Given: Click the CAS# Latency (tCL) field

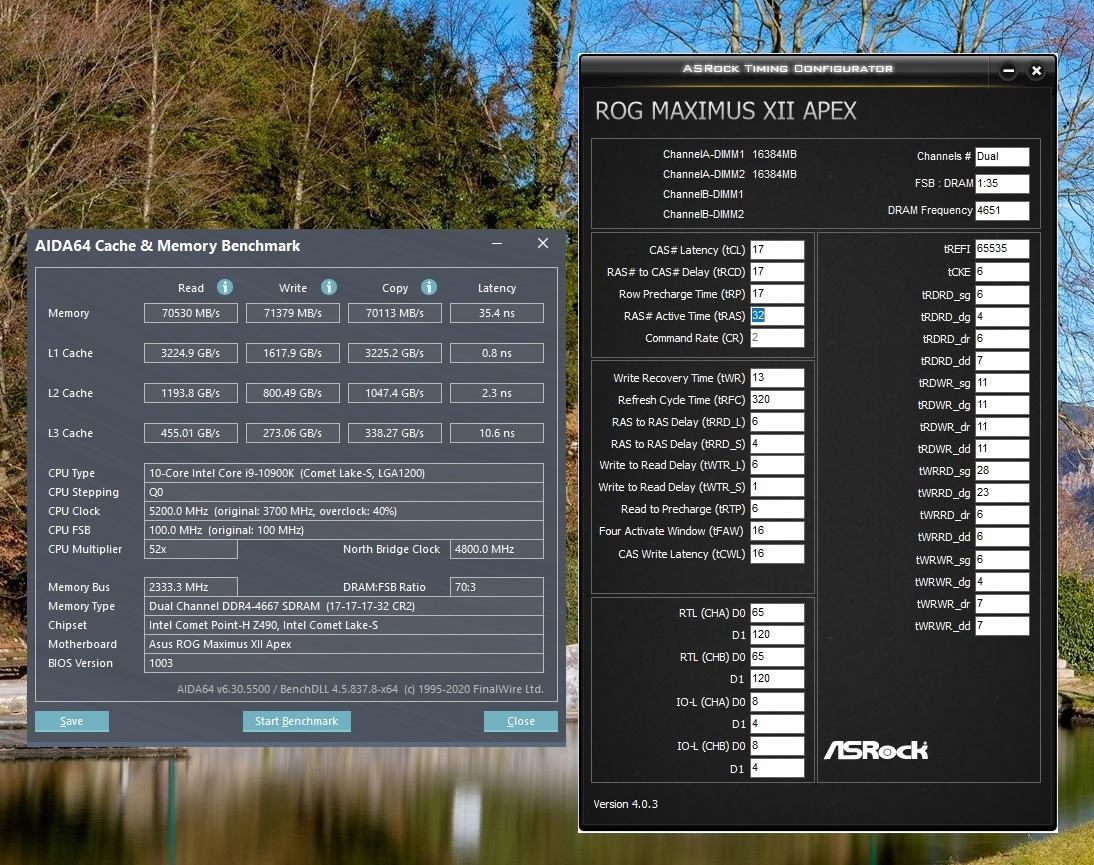Looking at the screenshot, I should (x=777, y=250).
